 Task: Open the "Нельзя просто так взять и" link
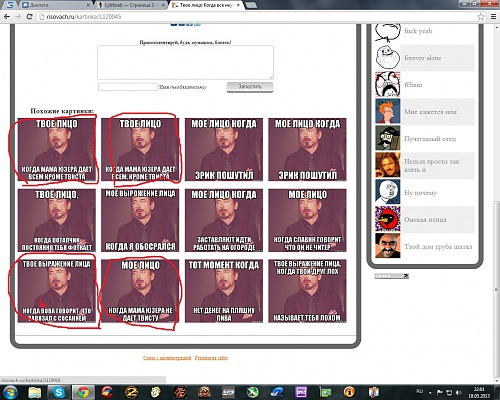tap(432, 165)
